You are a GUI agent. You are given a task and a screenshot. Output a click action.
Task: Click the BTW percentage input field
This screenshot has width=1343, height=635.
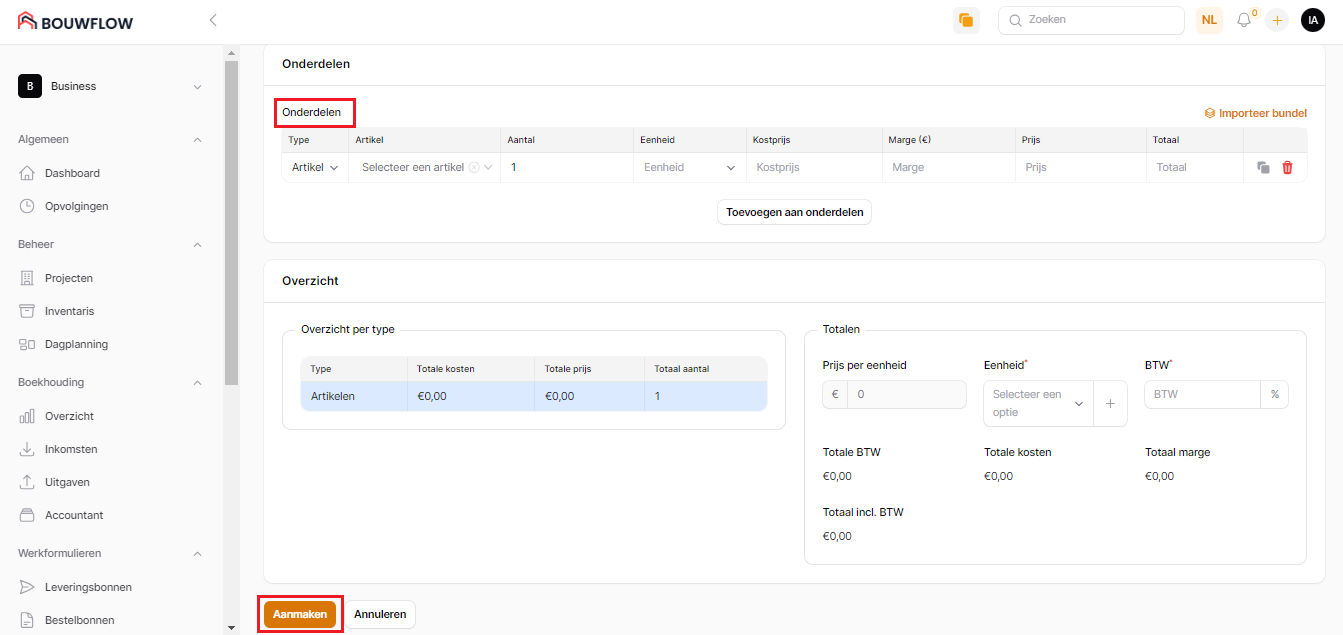tap(1202, 394)
